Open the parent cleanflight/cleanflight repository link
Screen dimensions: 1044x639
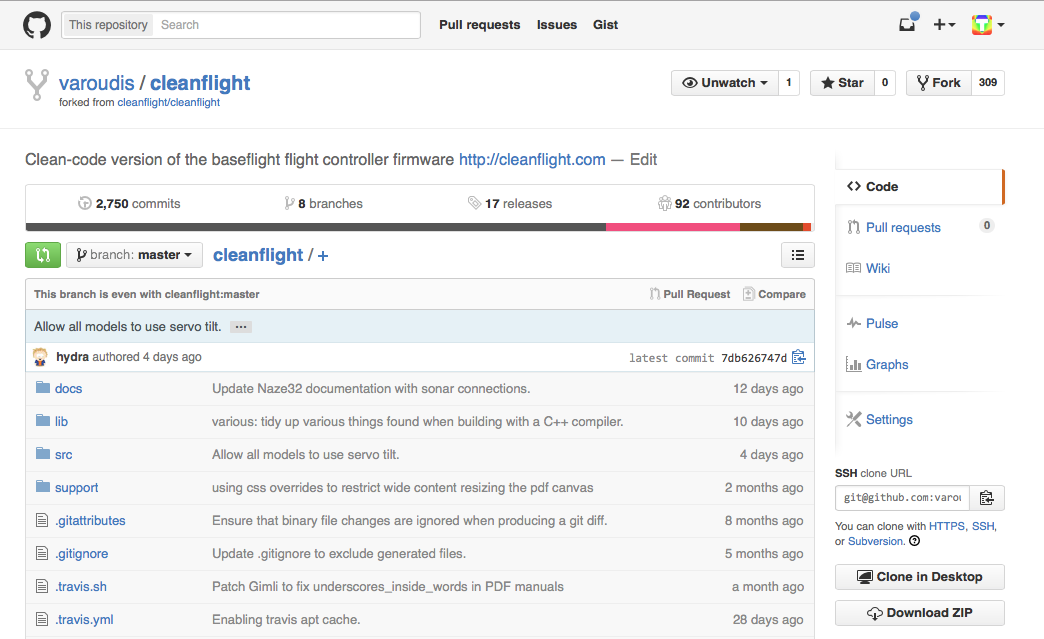click(x=168, y=103)
